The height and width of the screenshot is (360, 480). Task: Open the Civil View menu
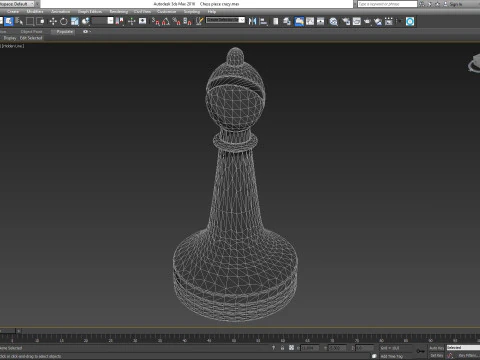point(142,11)
